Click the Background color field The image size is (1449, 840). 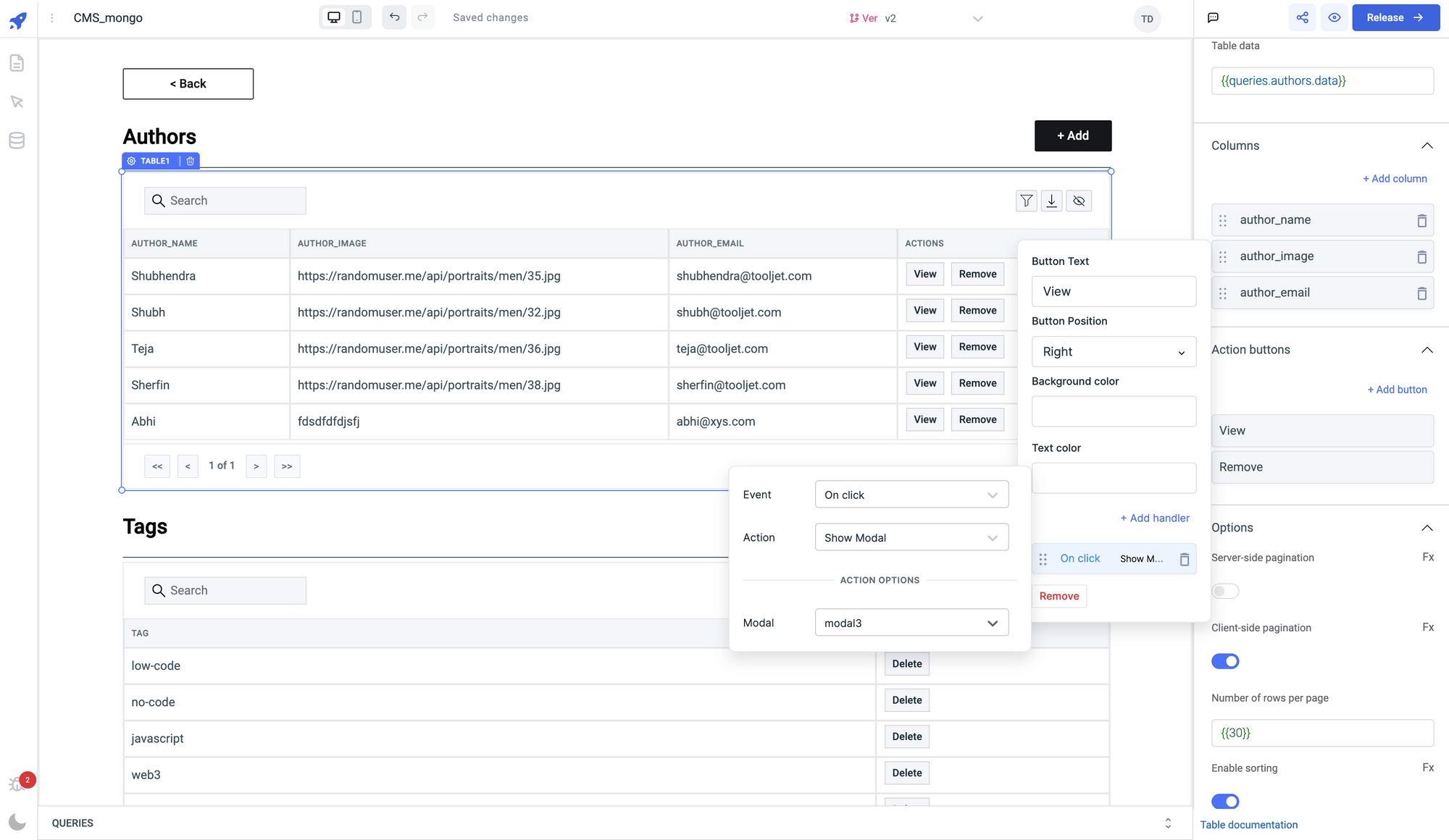tap(1114, 411)
